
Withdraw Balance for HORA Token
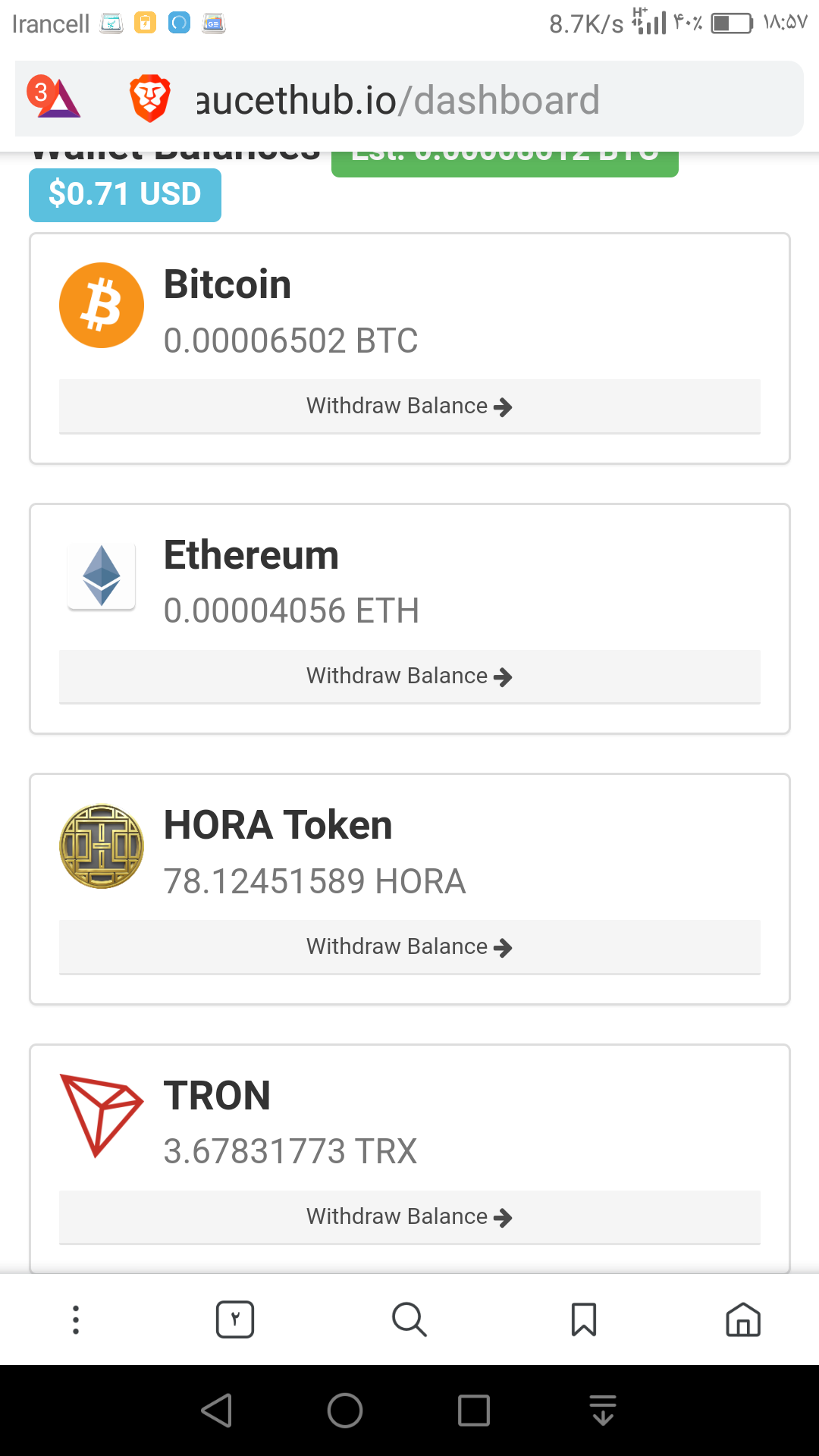[409, 947]
